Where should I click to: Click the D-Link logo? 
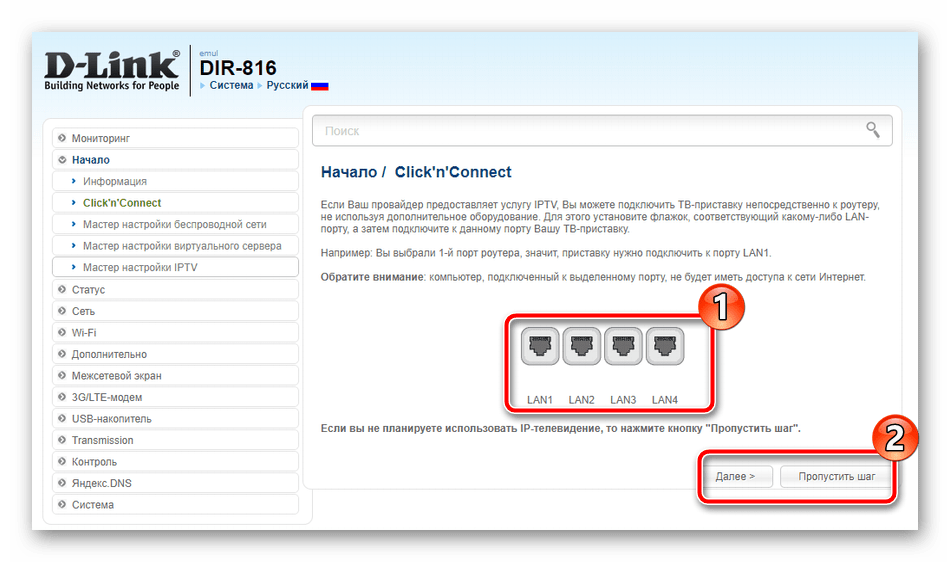click(112, 70)
